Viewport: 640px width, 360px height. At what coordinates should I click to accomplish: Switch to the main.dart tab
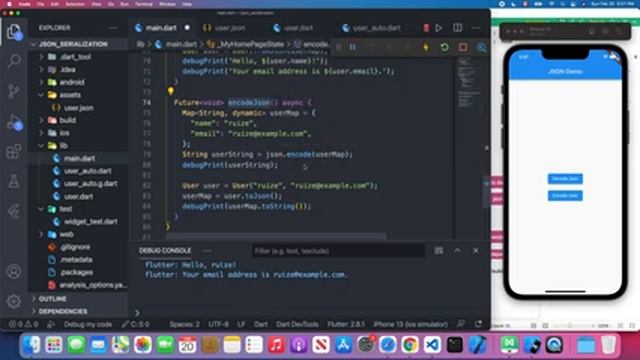(162, 28)
